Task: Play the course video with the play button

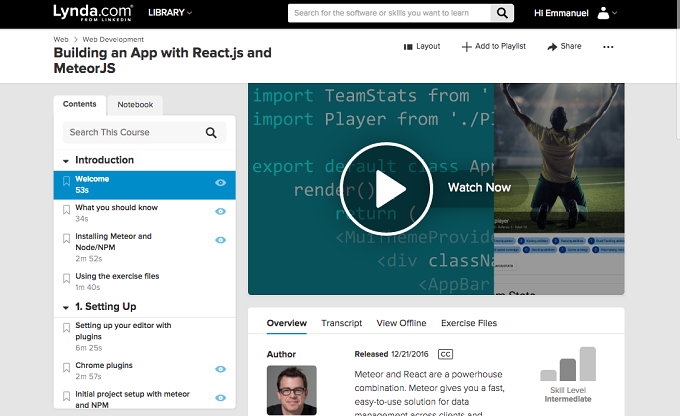Action: click(386, 189)
